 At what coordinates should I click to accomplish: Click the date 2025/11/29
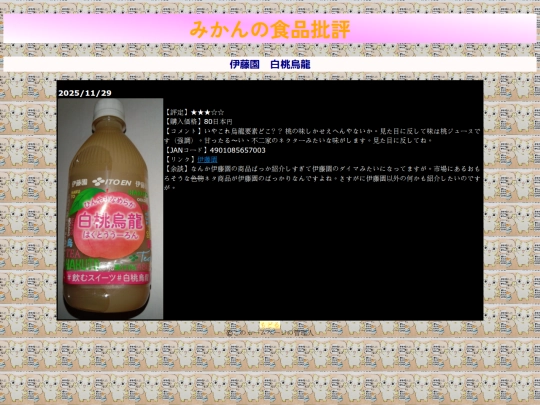[x=85, y=93]
